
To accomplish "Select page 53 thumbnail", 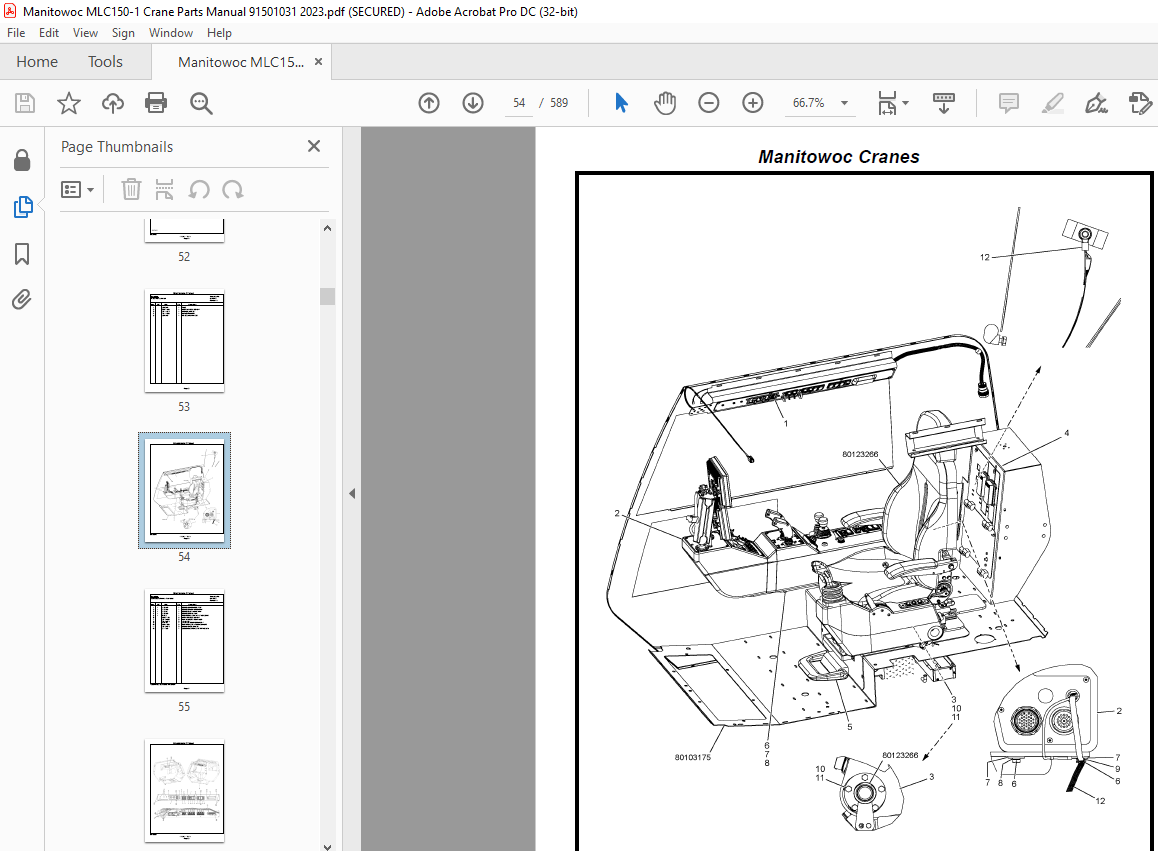I will [x=185, y=341].
